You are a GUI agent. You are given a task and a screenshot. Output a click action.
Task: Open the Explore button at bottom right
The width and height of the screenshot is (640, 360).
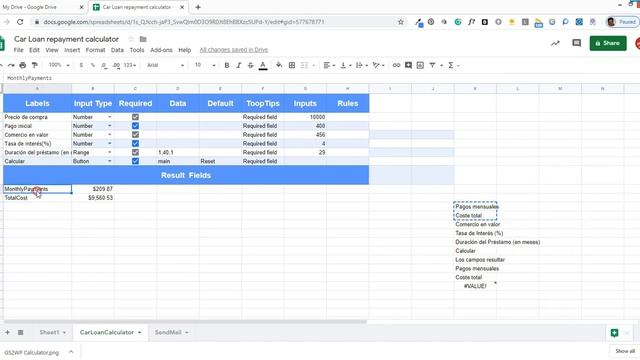(x=614, y=333)
